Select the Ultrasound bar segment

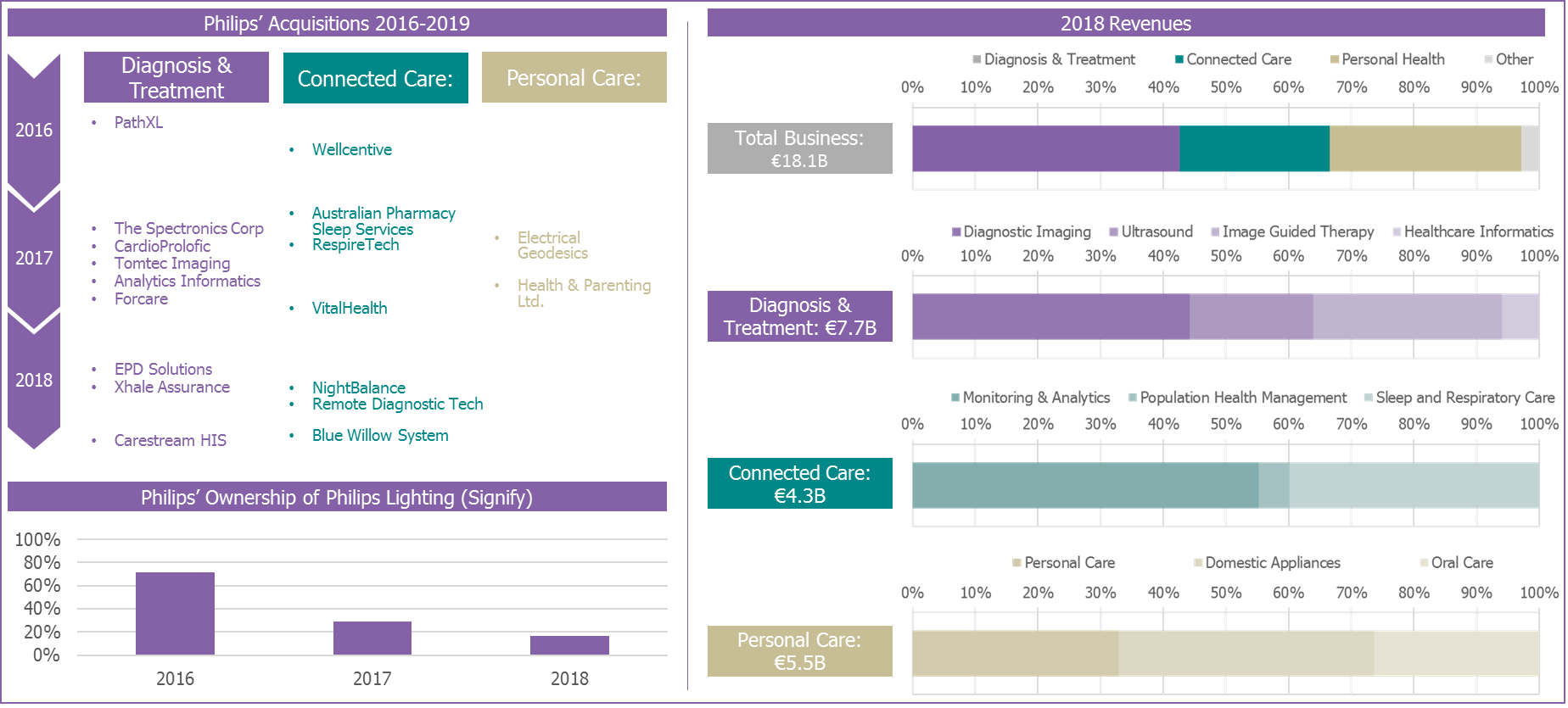(x=1252, y=316)
